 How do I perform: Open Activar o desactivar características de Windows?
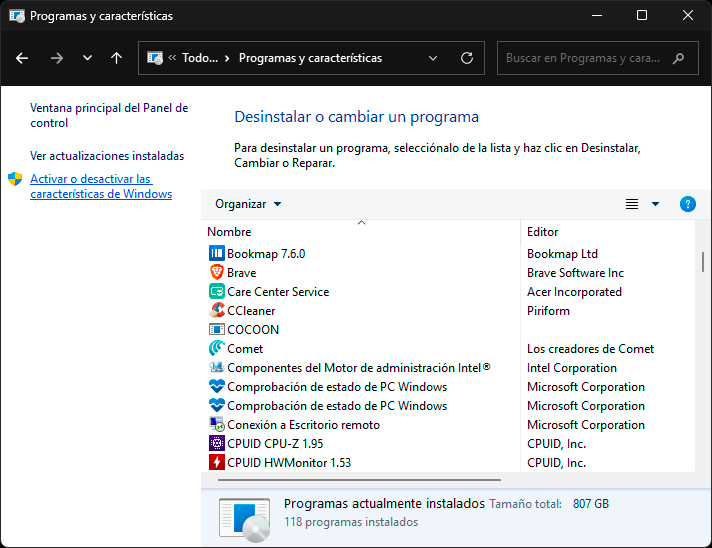(101, 186)
